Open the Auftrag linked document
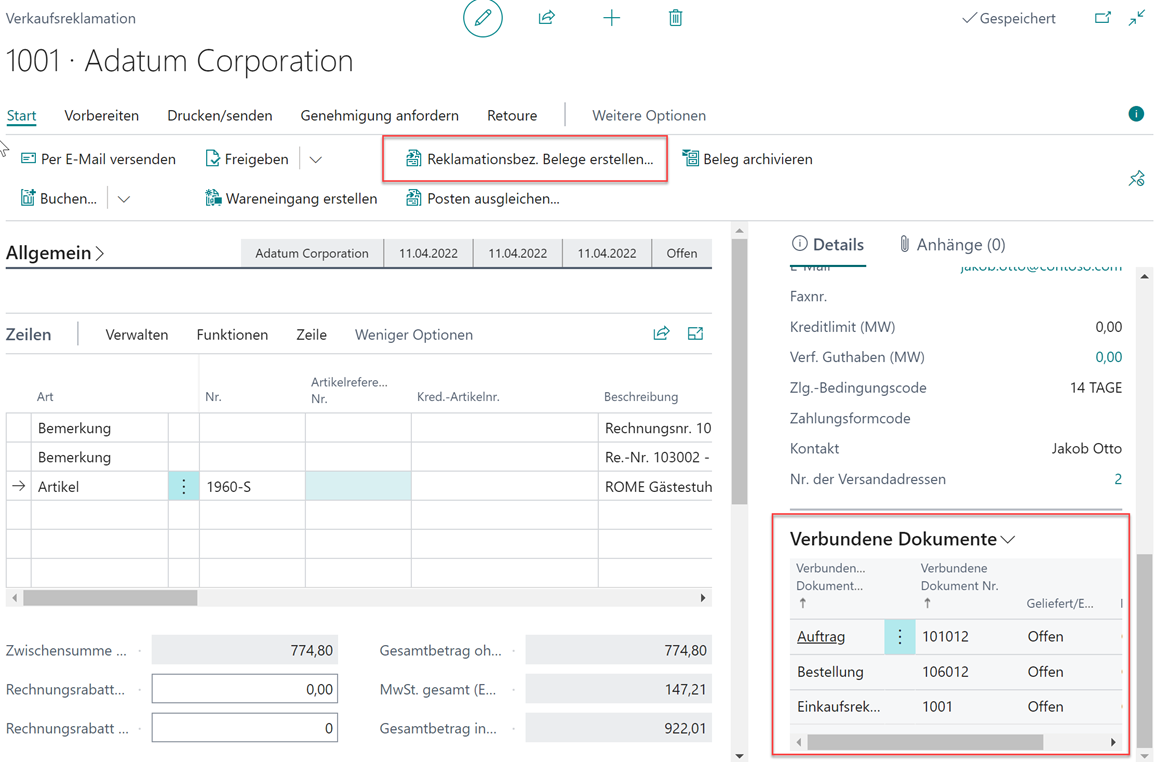 click(821, 636)
